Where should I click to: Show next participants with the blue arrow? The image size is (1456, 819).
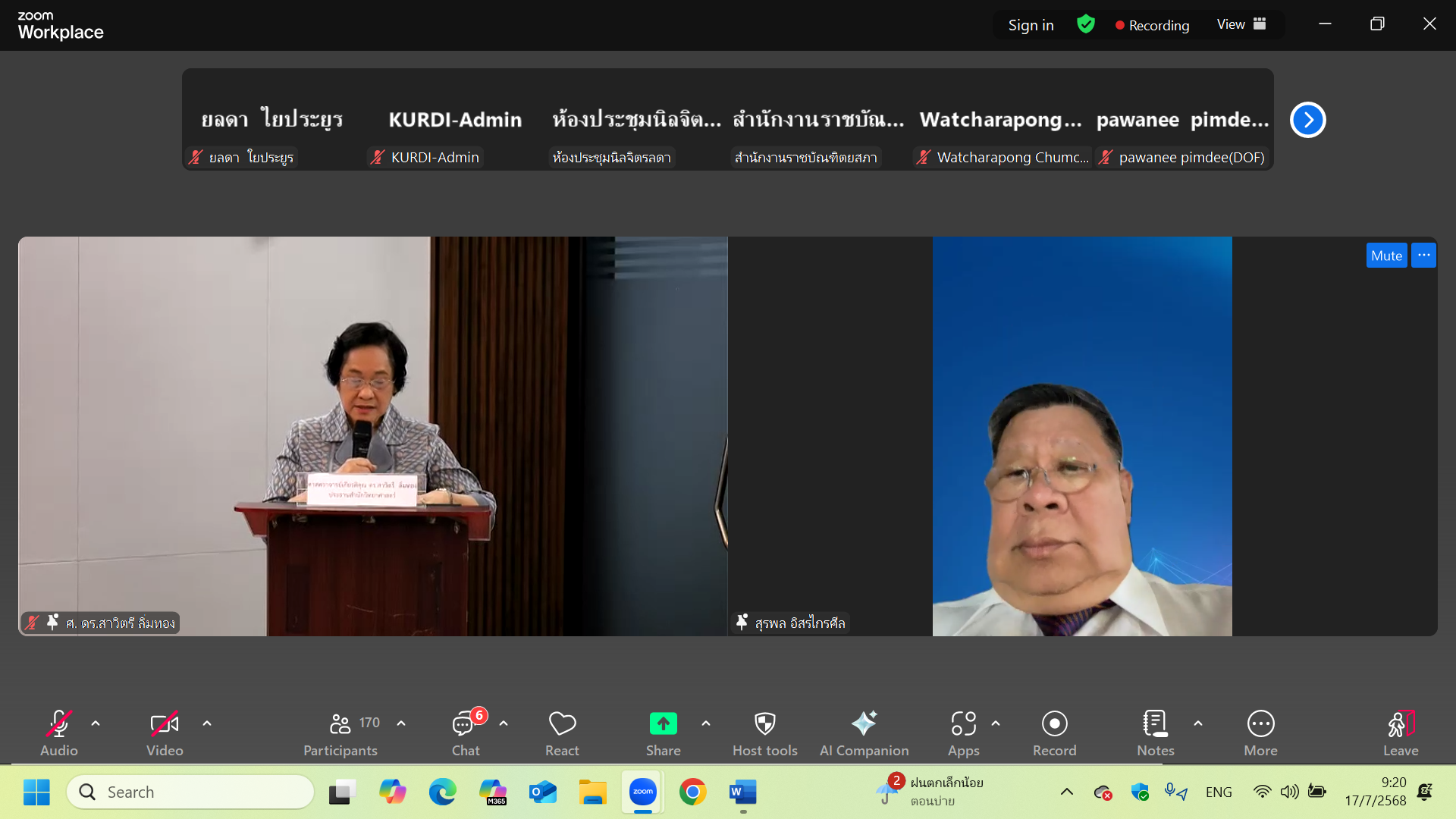click(1307, 120)
